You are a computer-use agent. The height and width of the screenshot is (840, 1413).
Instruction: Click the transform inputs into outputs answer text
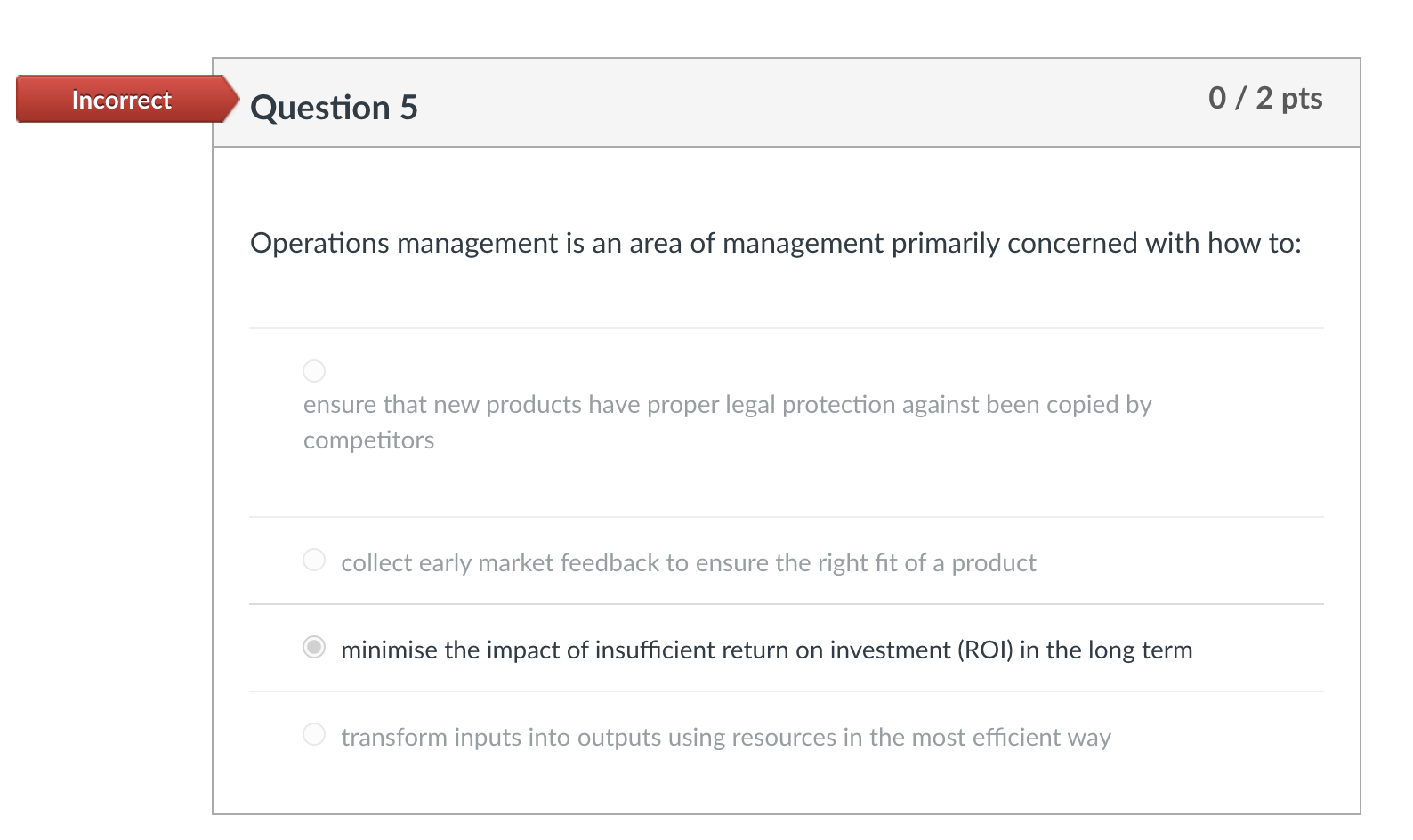[x=725, y=738]
